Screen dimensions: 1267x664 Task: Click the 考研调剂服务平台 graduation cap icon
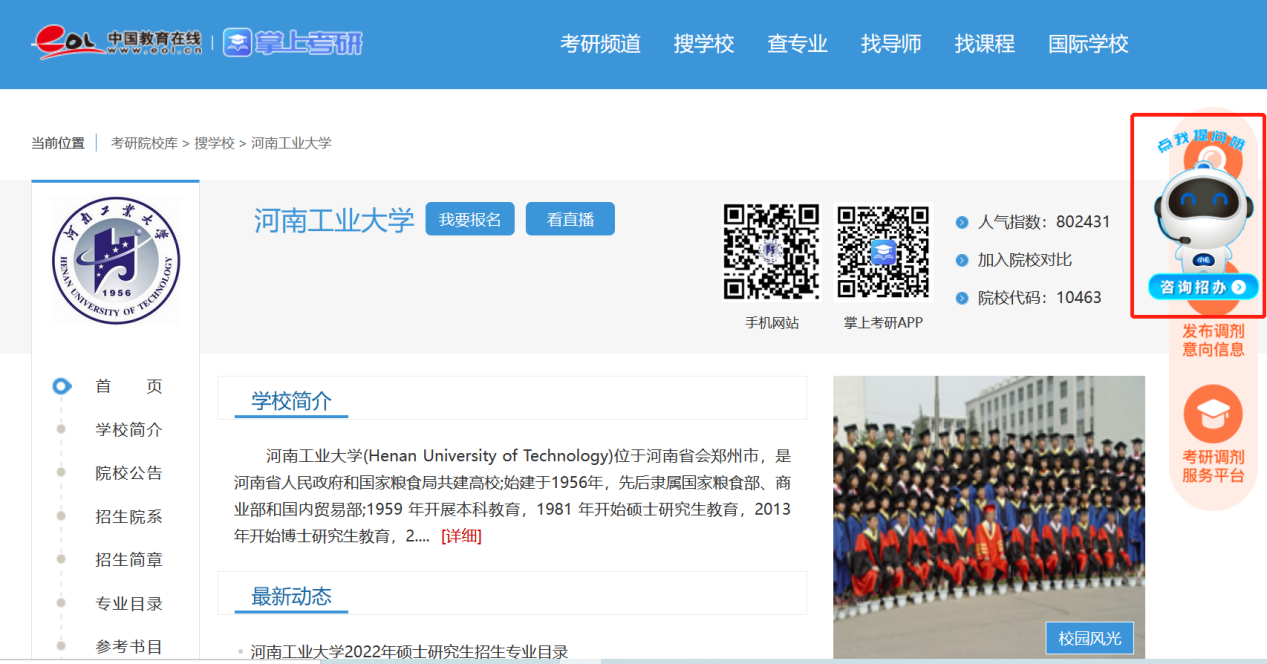(1212, 414)
